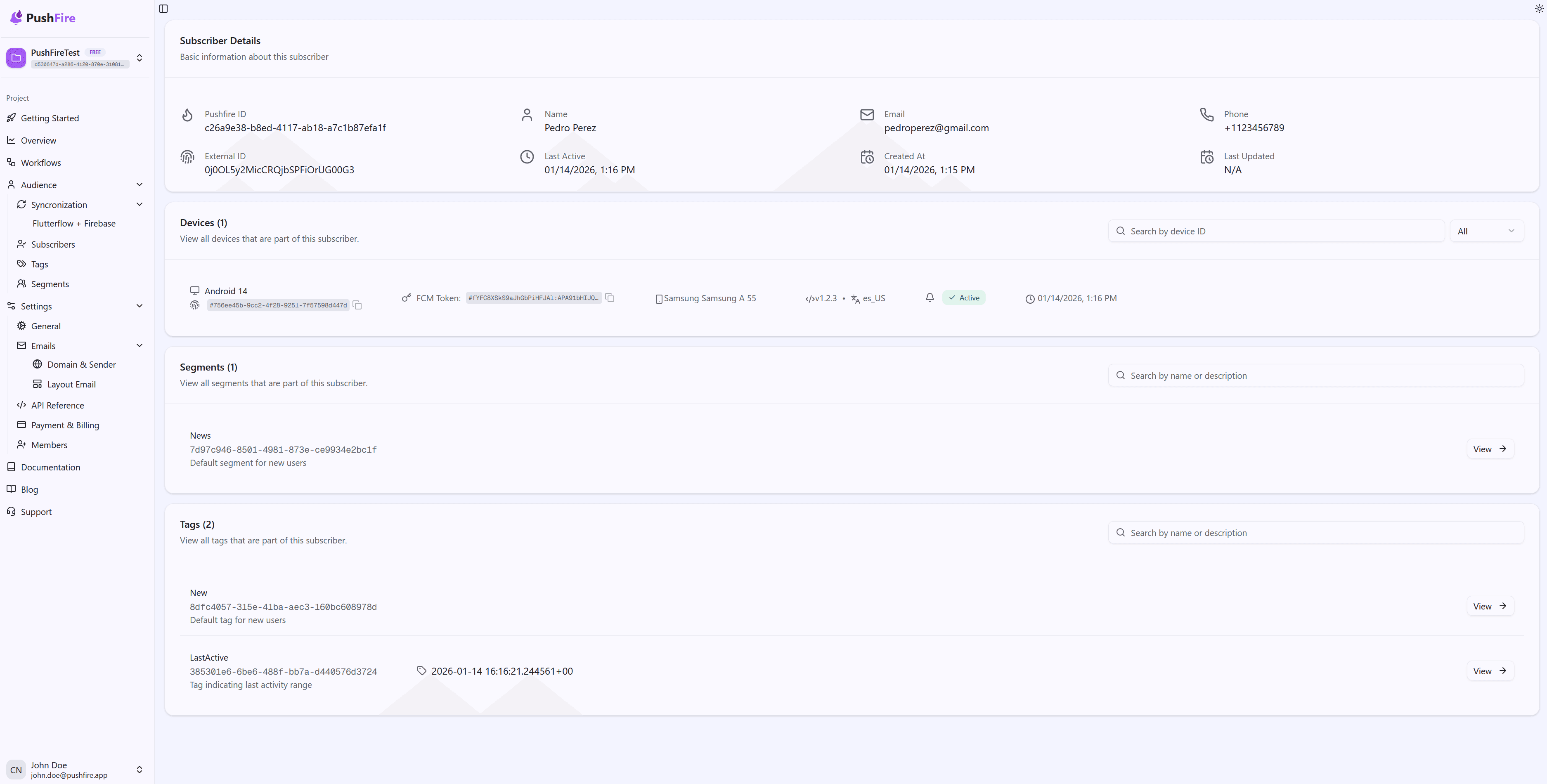Open the John Doe account menu
The image size is (1547, 784).
coord(75,770)
